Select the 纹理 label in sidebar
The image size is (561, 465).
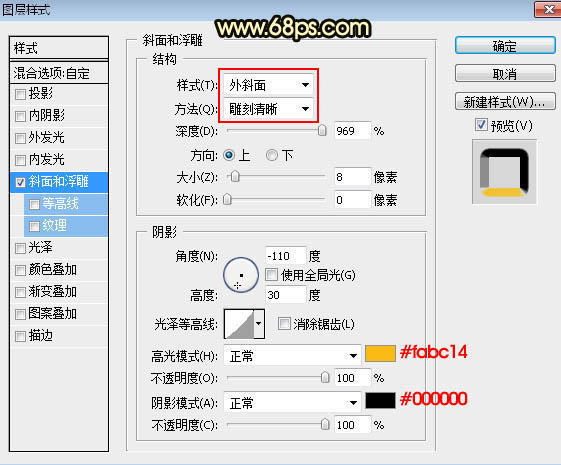click(x=54, y=226)
